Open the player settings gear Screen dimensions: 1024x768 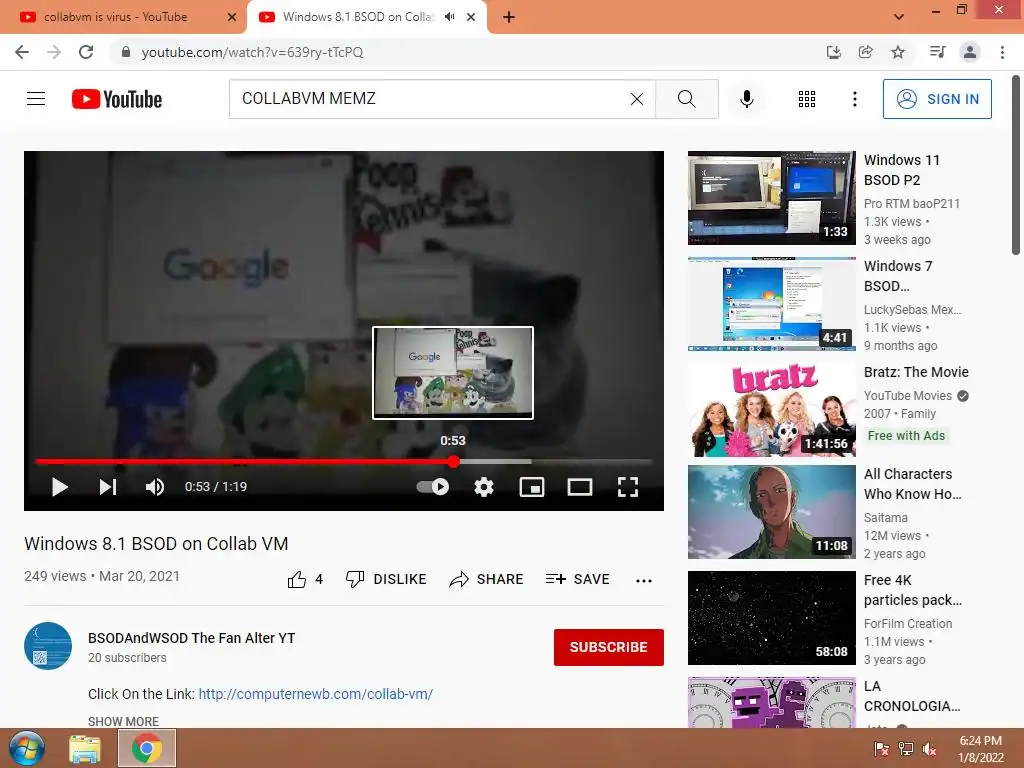click(x=484, y=487)
